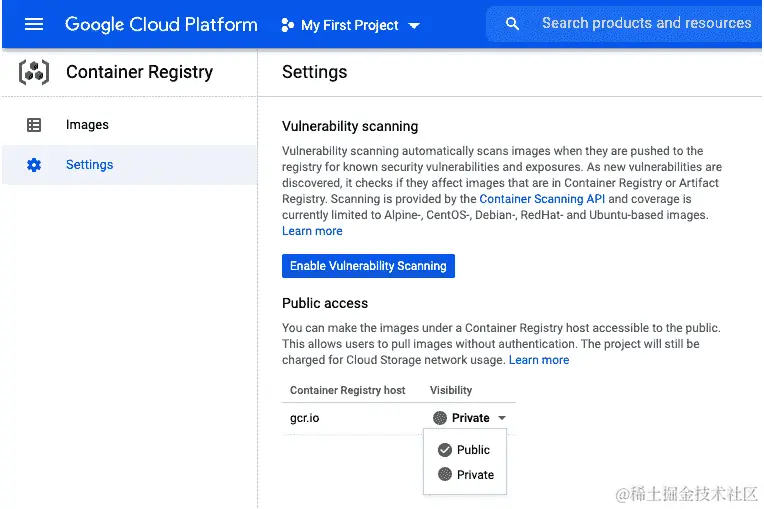Click the Private status icon beside gcr.io
This screenshot has width=764, height=509.
point(440,418)
